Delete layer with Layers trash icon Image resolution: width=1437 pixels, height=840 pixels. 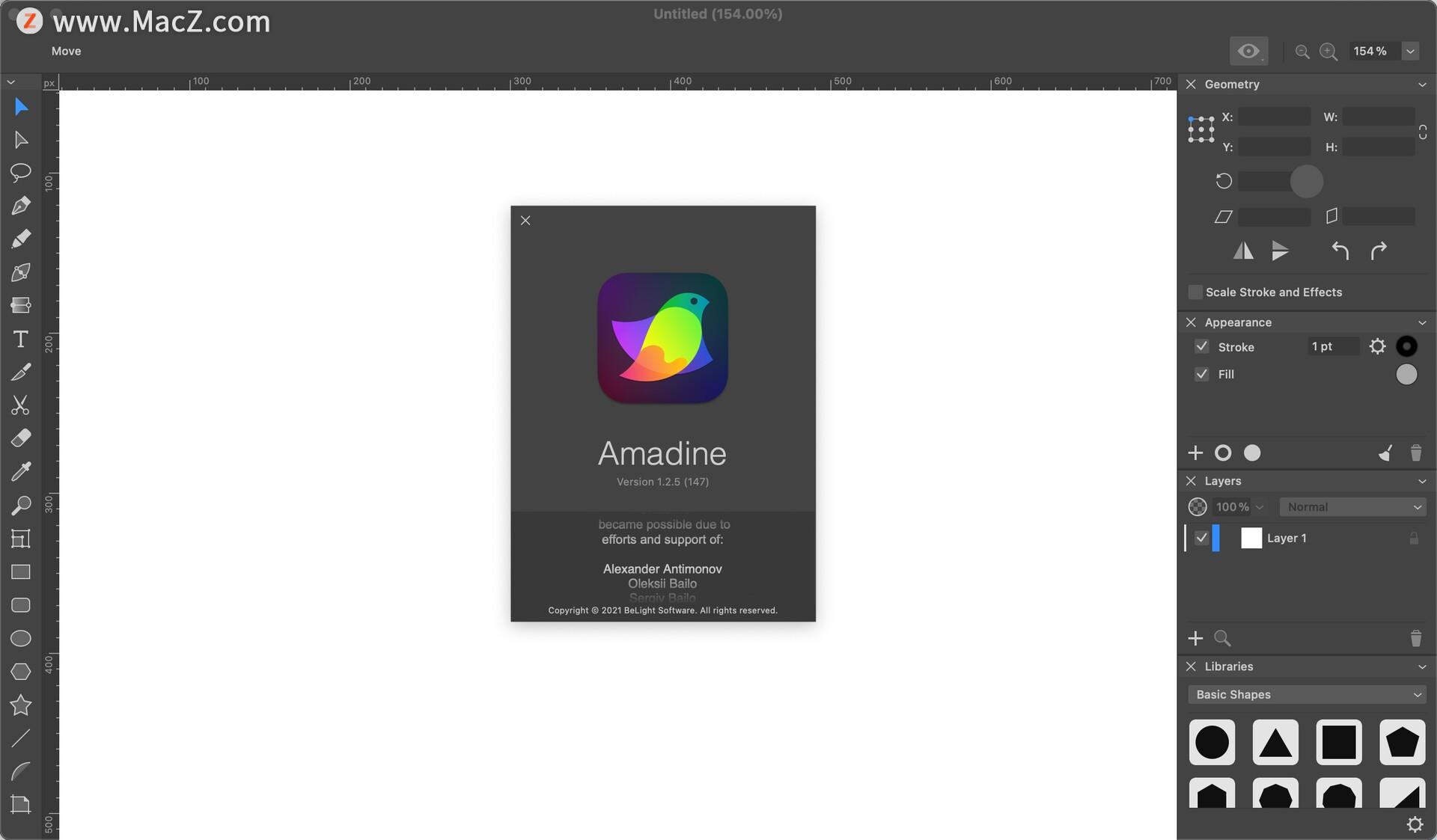[1415, 638]
